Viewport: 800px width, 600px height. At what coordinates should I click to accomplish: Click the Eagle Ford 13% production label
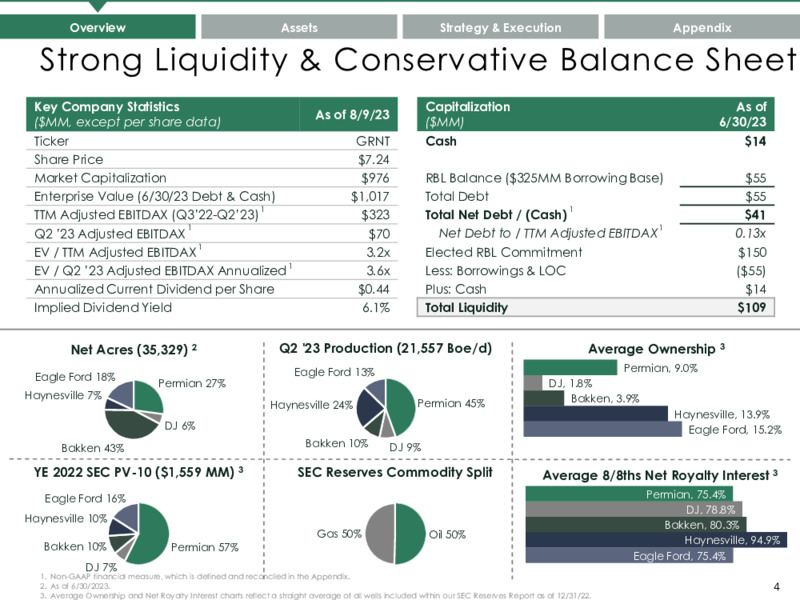coord(334,372)
